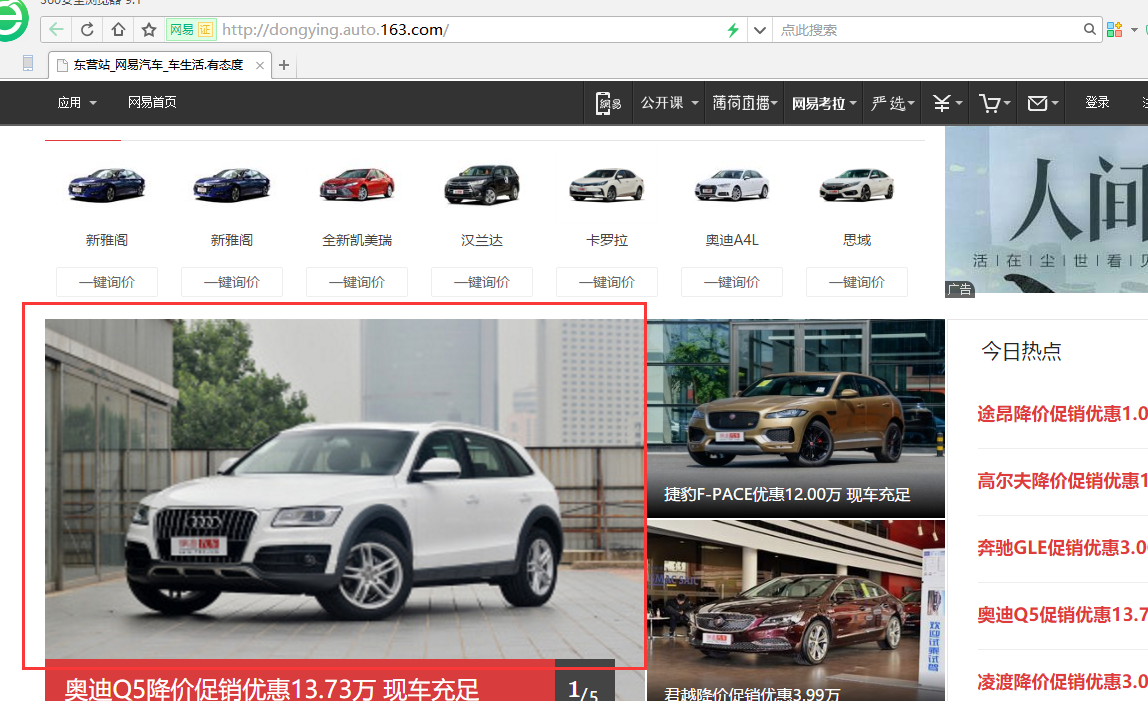The image size is (1148, 701).
Task: Click 一键询价 under 思域
Action: point(857,282)
